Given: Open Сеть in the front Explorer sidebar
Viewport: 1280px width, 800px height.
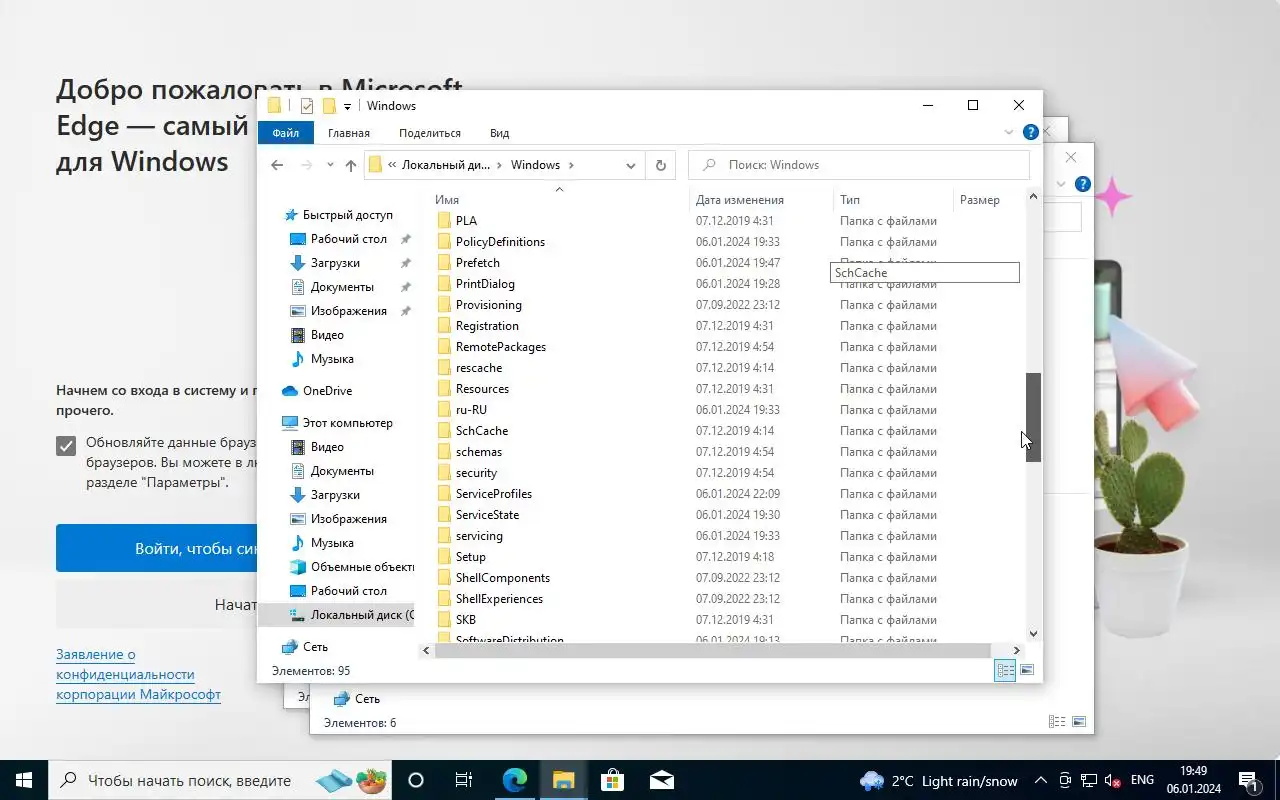Looking at the screenshot, I should tap(315, 647).
